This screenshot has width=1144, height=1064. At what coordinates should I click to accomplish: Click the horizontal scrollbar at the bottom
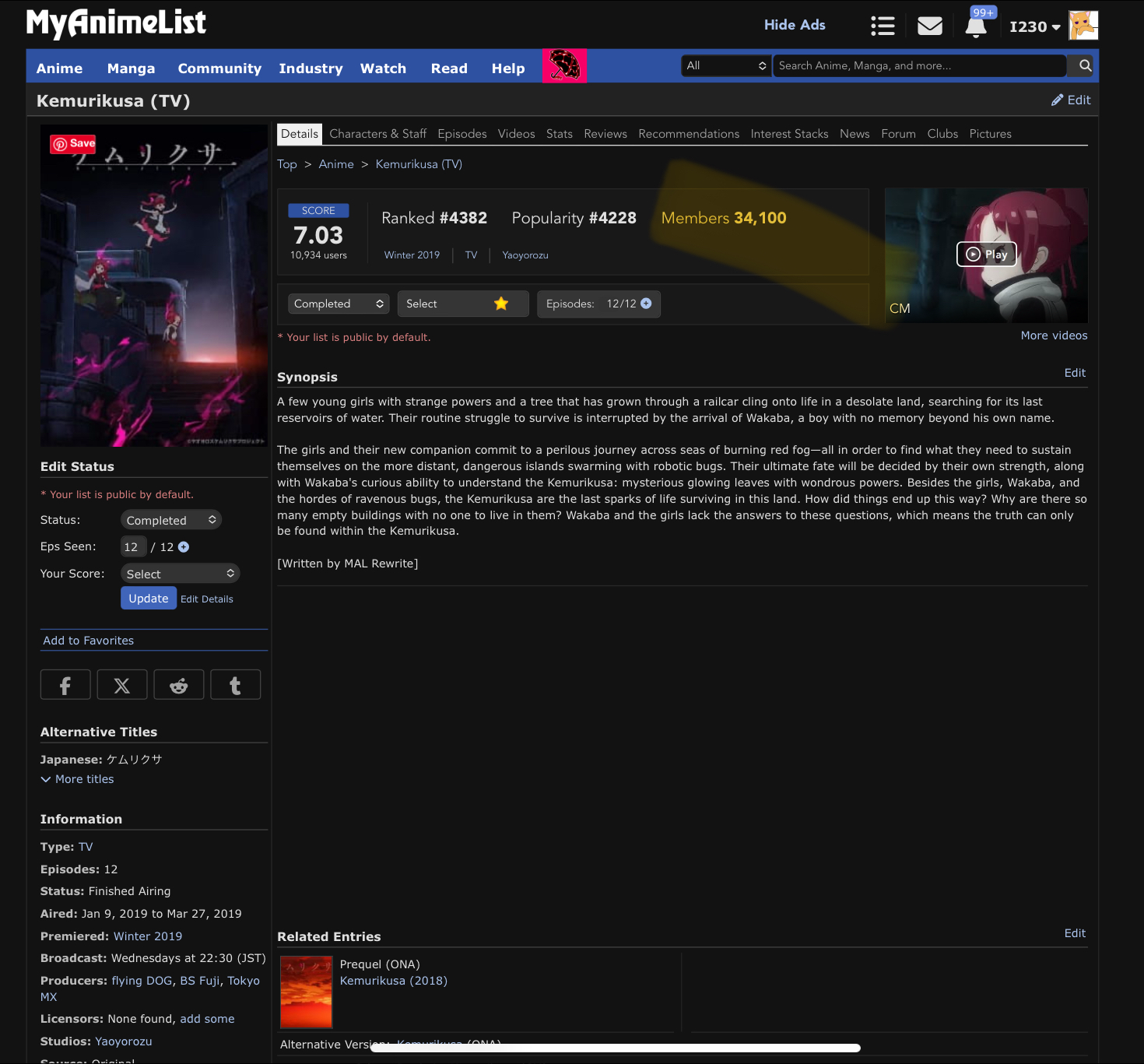(616, 1048)
